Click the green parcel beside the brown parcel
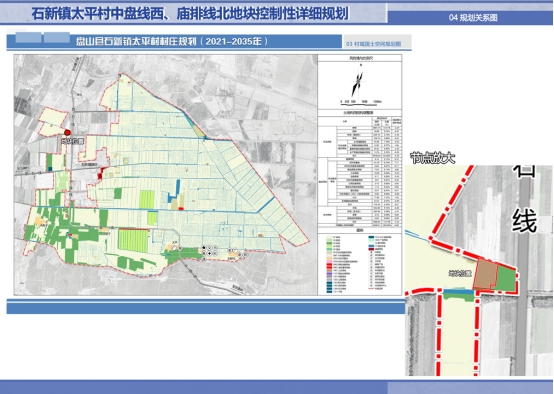The image size is (554, 394). pyautogui.click(x=506, y=278)
